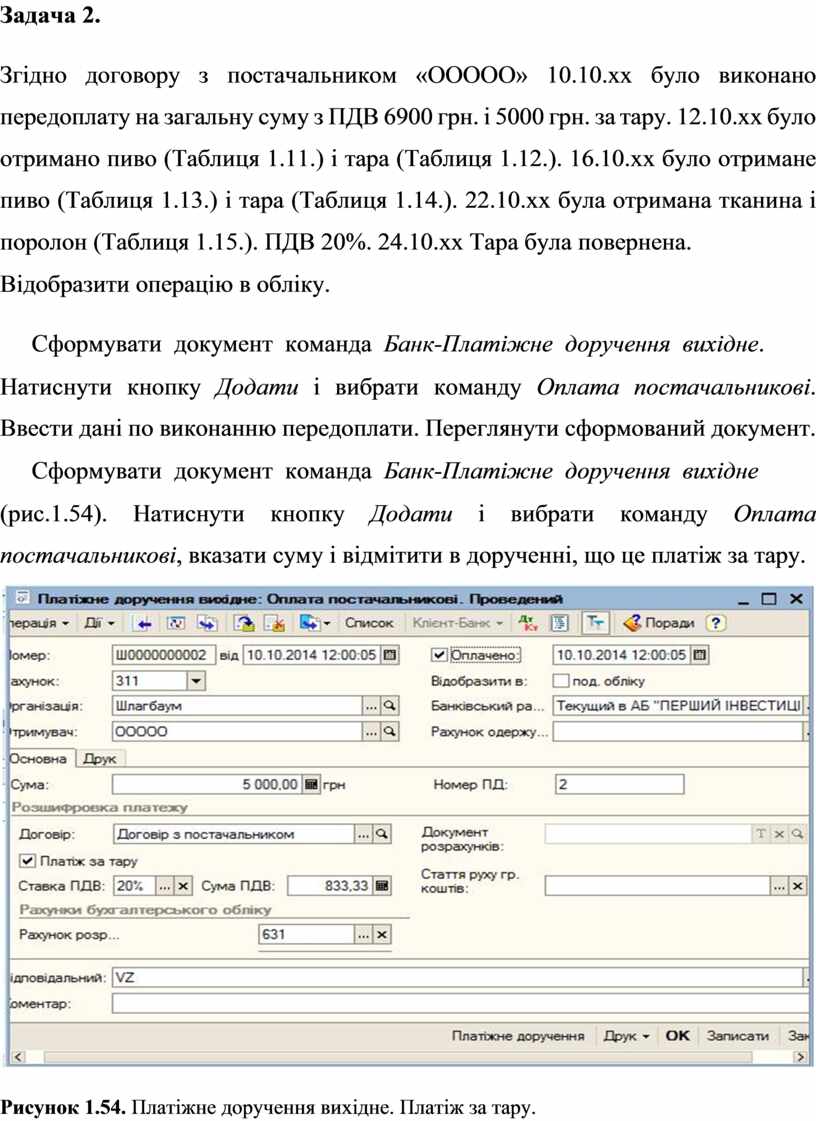
Task: Click magnifier icon in Отримувач field
Action: (390, 731)
